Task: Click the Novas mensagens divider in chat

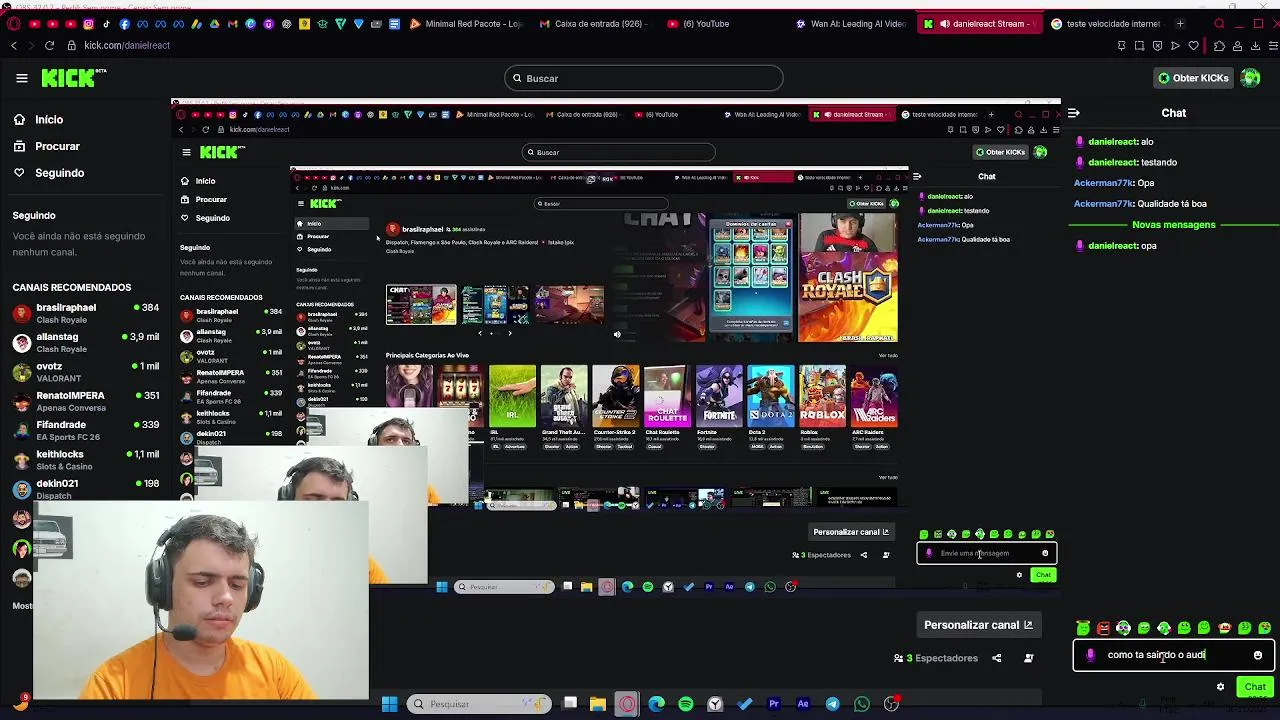Action: click(1174, 225)
